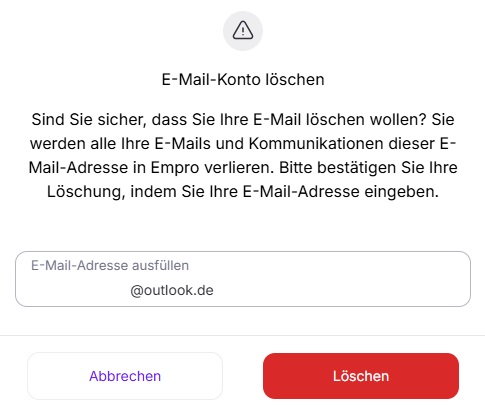The height and width of the screenshot is (406, 485).
Task: Place cursor before @outlook.de in the email field
Action: (x=130, y=290)
